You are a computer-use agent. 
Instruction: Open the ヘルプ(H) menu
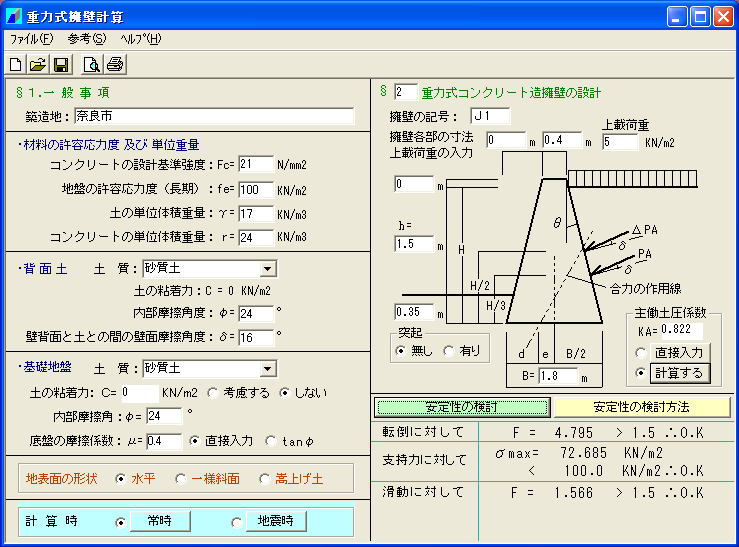click(140, 39)
